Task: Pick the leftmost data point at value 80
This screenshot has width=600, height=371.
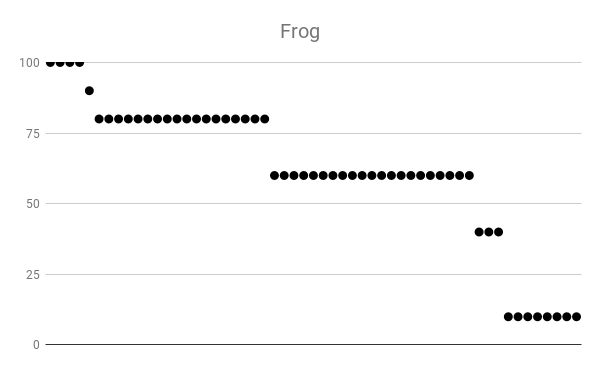Action: pos(99,119)
